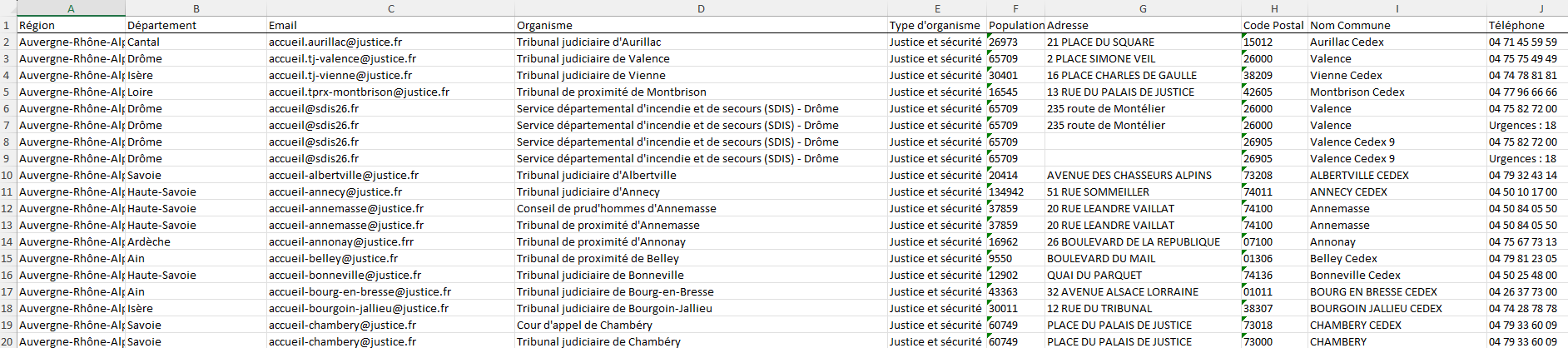Image resolution: width=1568 pixels, height=348 pixels.
Task: Click the 'Code Postal' header cell
Action: (x=1274, y=25)
